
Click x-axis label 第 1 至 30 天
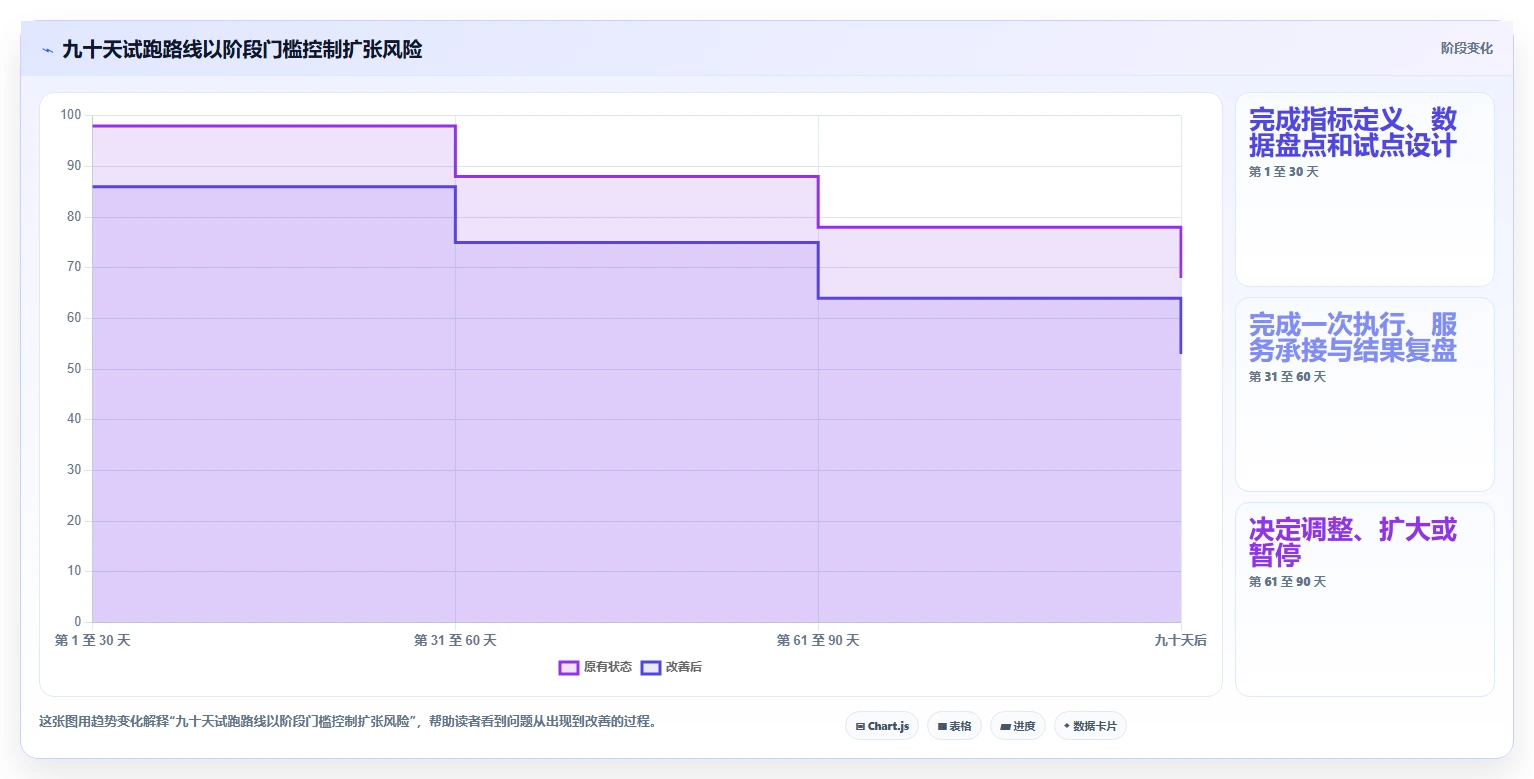point(92,640)
